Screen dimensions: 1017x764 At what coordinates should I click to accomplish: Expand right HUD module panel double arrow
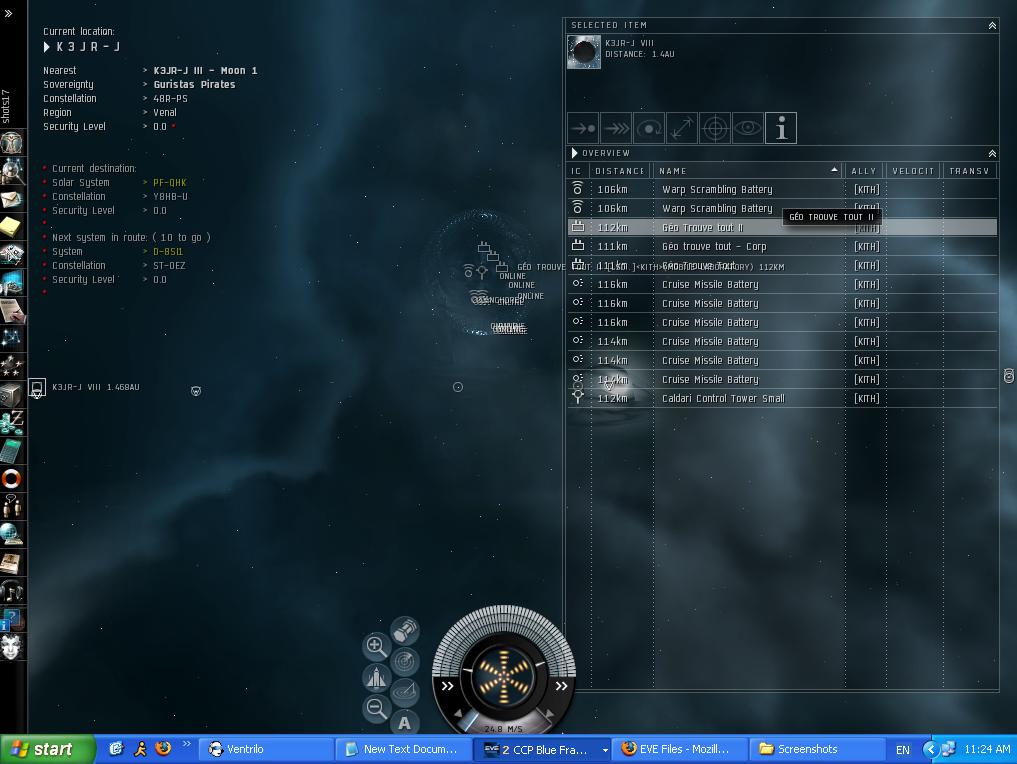pos(562,686)
